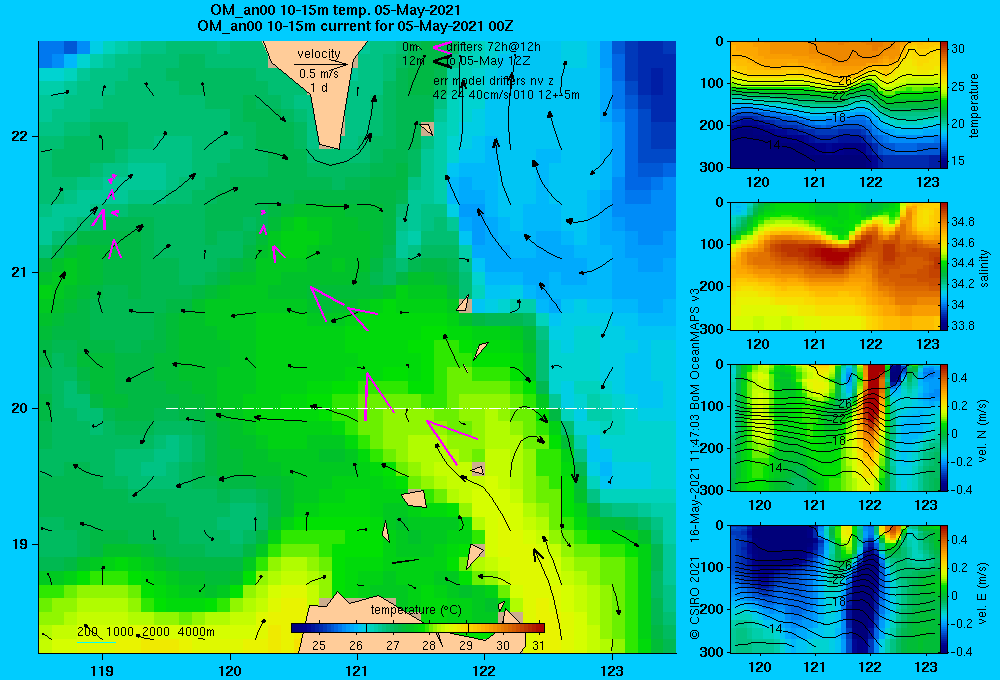Screen dimensions: 1000x680
Task: Click the pink 0m drifter symbol in the legend
Action: click(x=441, y=47)
